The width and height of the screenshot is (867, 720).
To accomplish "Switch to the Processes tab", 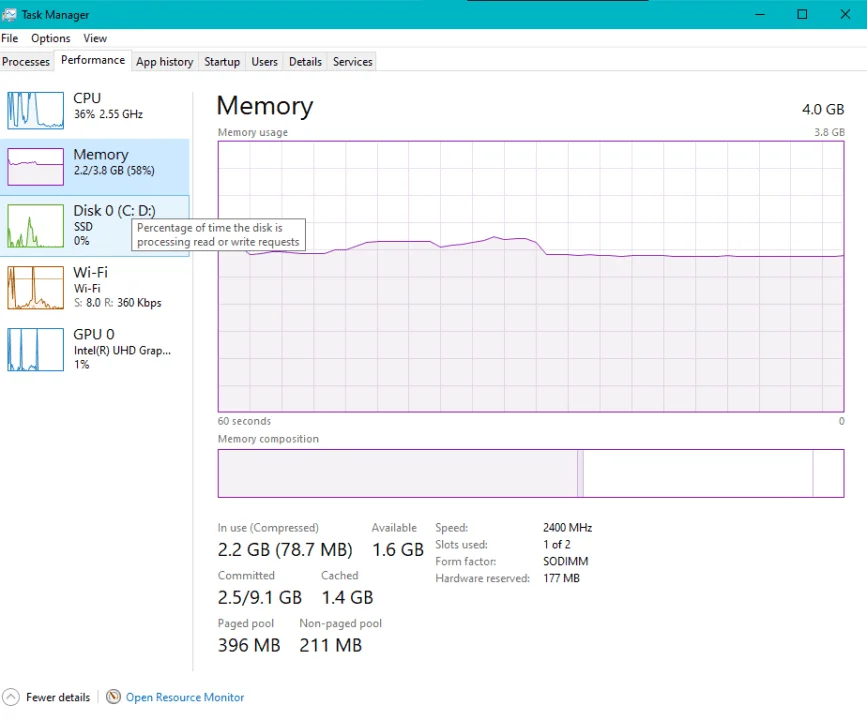I will [26, 61].
